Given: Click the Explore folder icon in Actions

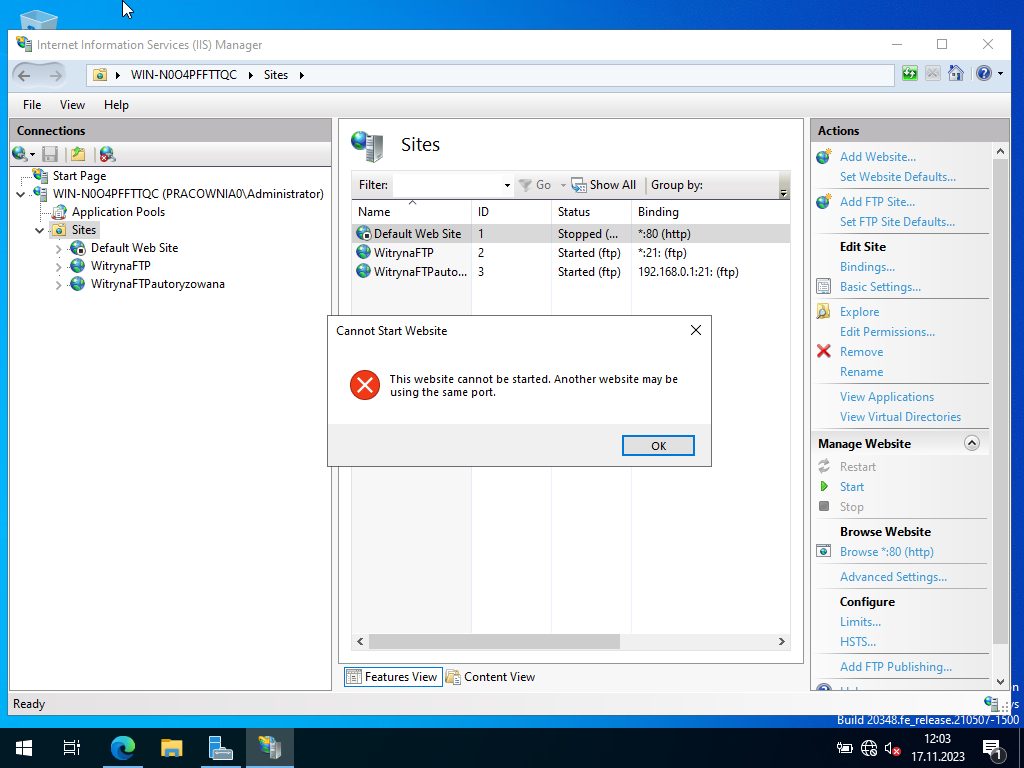Looking at the screenshot, I should [824, 312].
